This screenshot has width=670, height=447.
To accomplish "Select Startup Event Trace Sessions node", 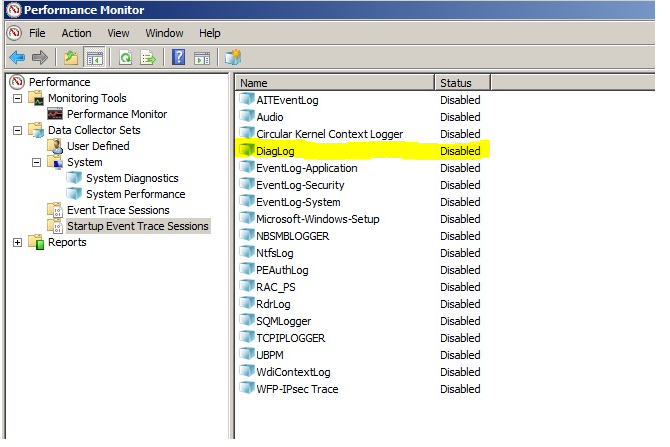I will click(x=138, y=226).
